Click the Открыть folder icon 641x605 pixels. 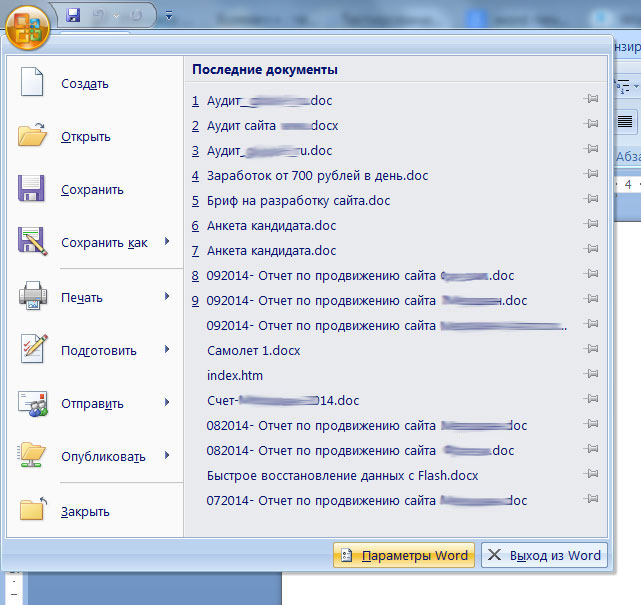(x=32, y=134)
